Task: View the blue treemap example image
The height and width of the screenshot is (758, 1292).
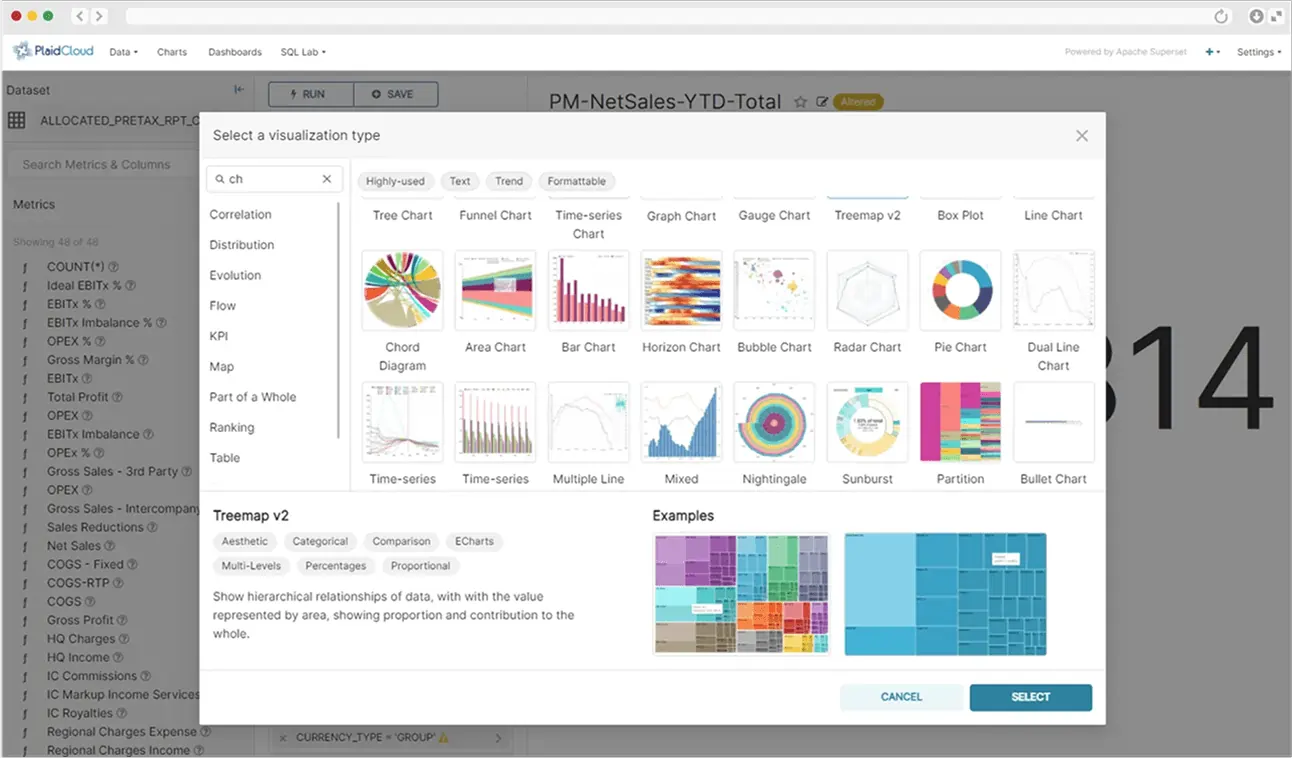Action: 945,594
